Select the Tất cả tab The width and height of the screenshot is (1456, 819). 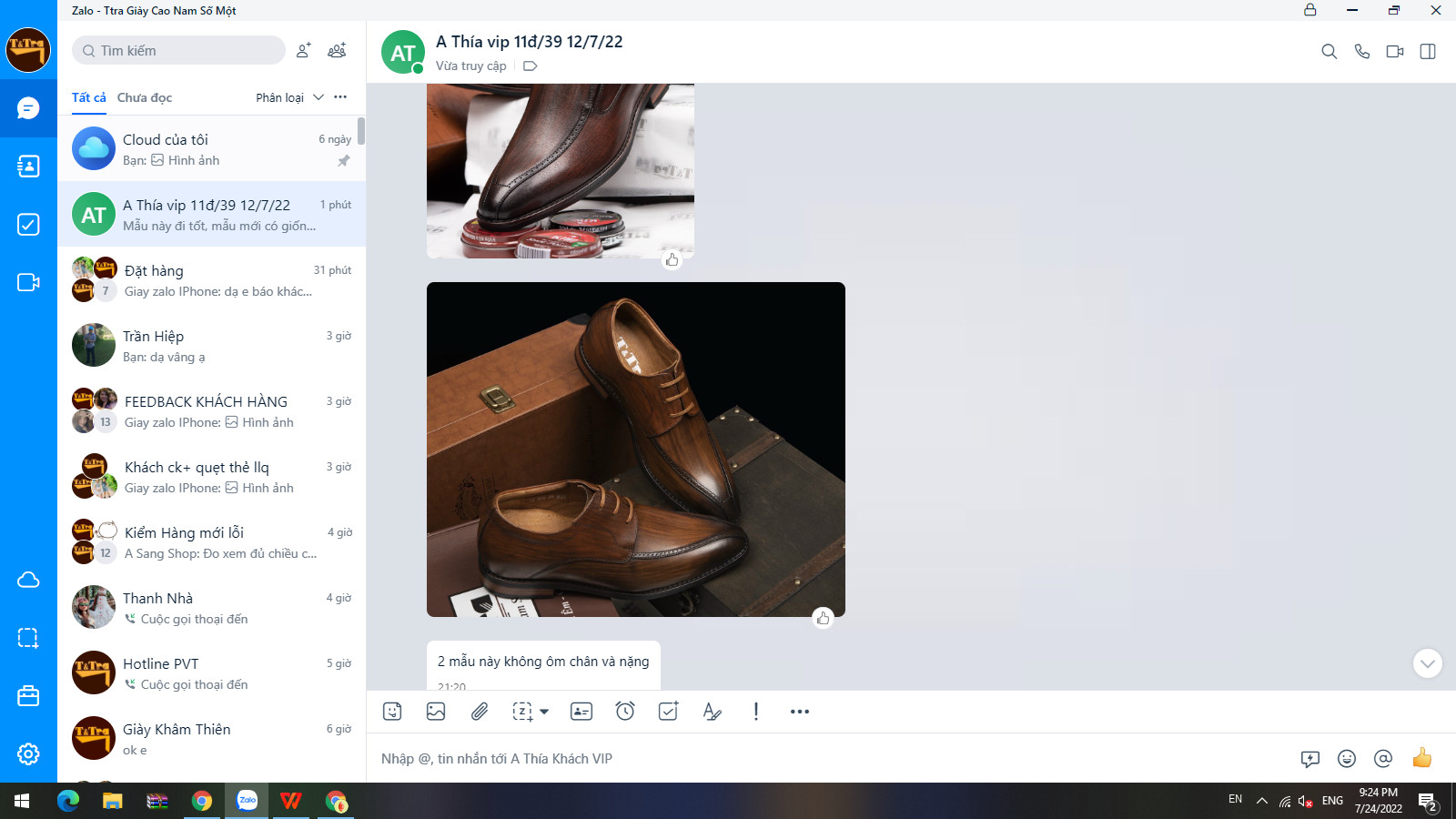pyautogui.click(x=88, y=97)
